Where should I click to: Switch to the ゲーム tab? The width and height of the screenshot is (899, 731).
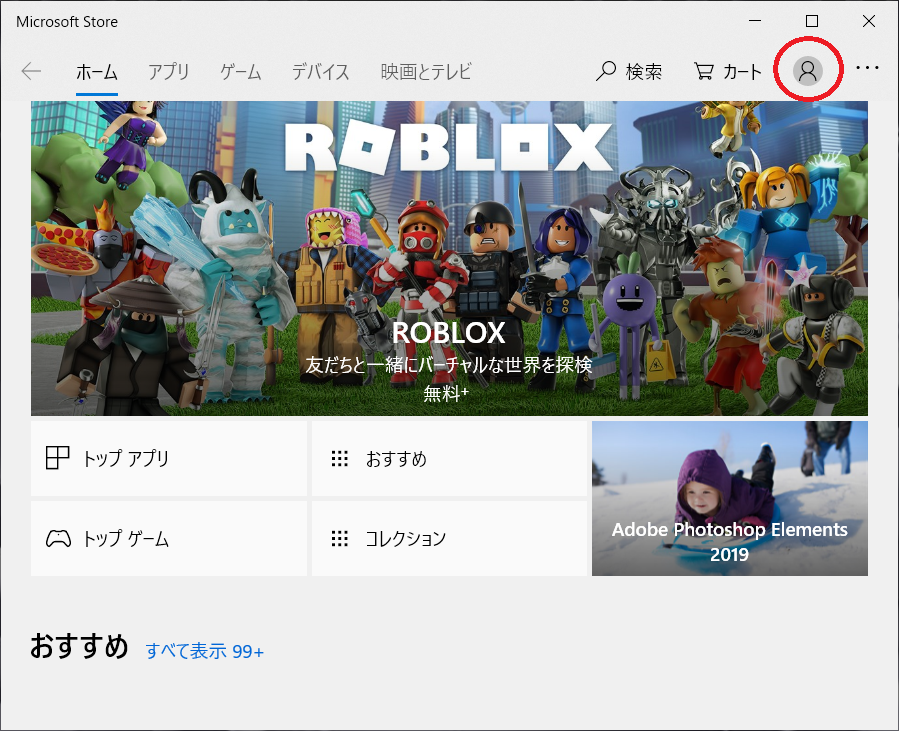coord(241,72)
